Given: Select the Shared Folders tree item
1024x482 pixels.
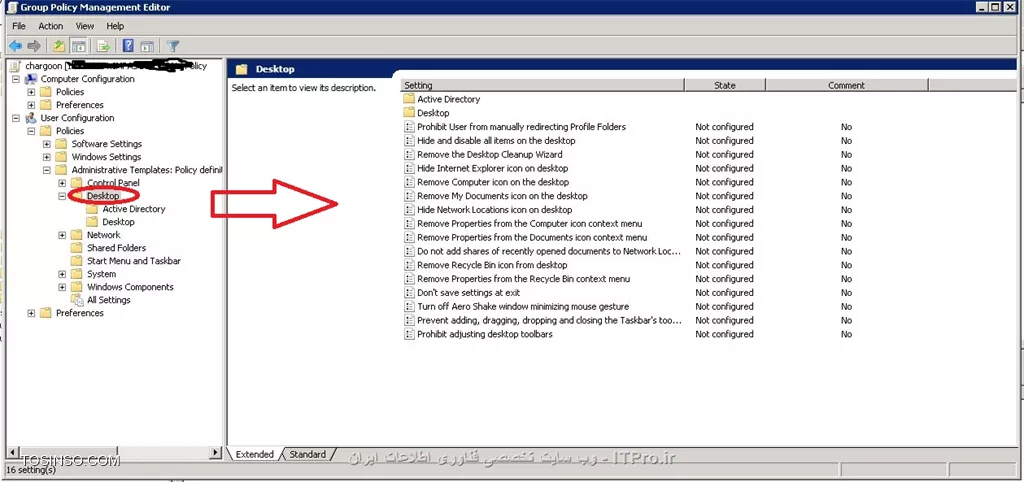Looking at the screenshot, I should (x=116, y=248).
